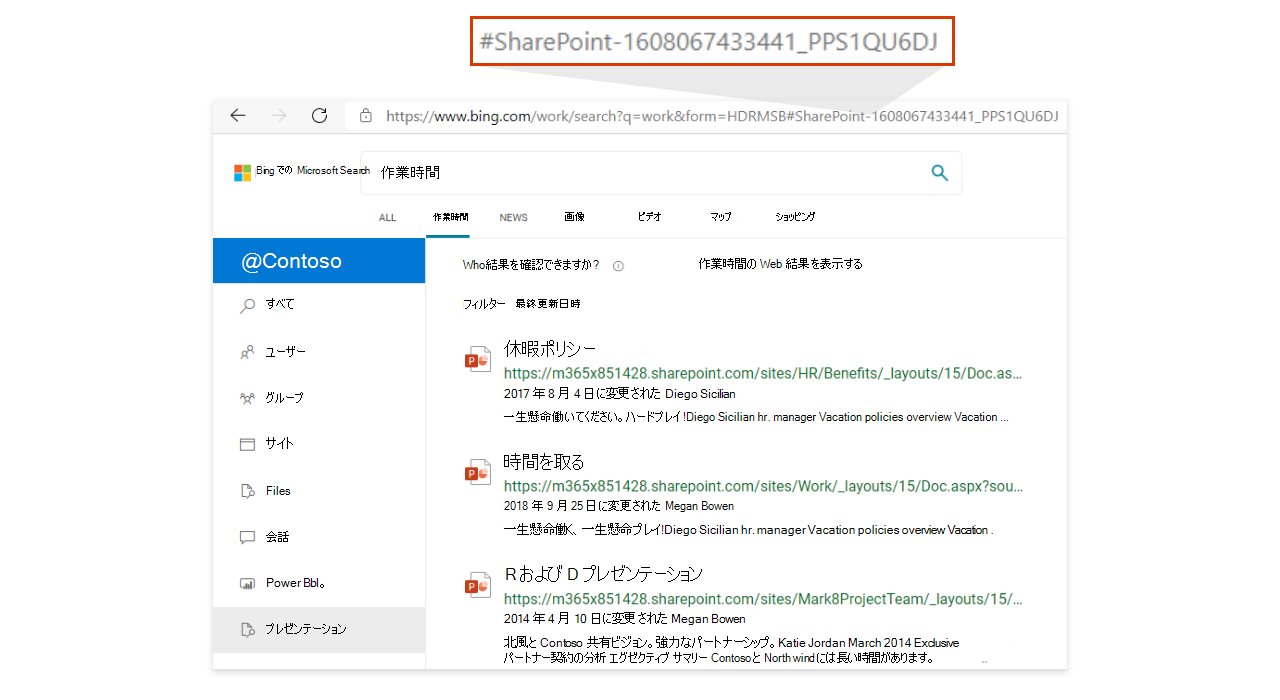Open the NEWS tab
The width and height of the screenshot is (1280, 700).
[513, 217]
